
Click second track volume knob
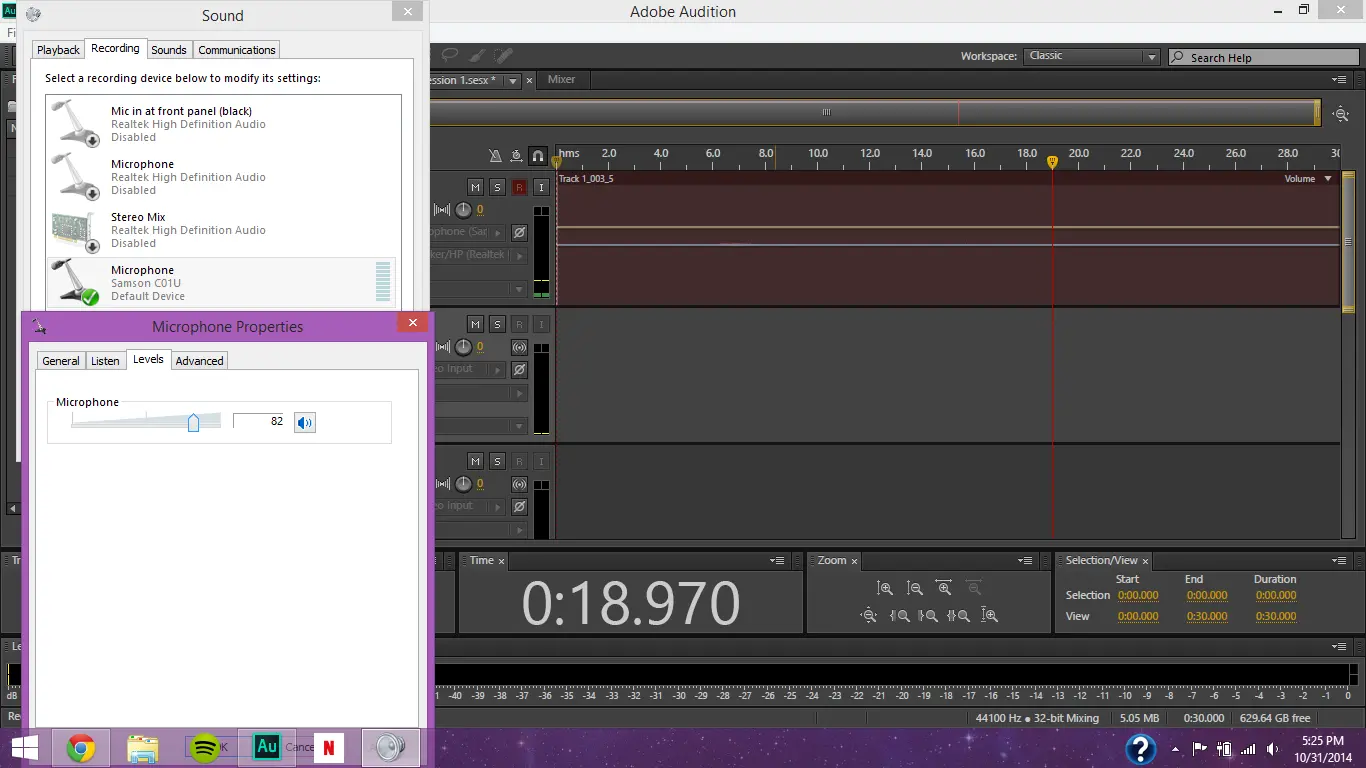(x=463, y=347)
